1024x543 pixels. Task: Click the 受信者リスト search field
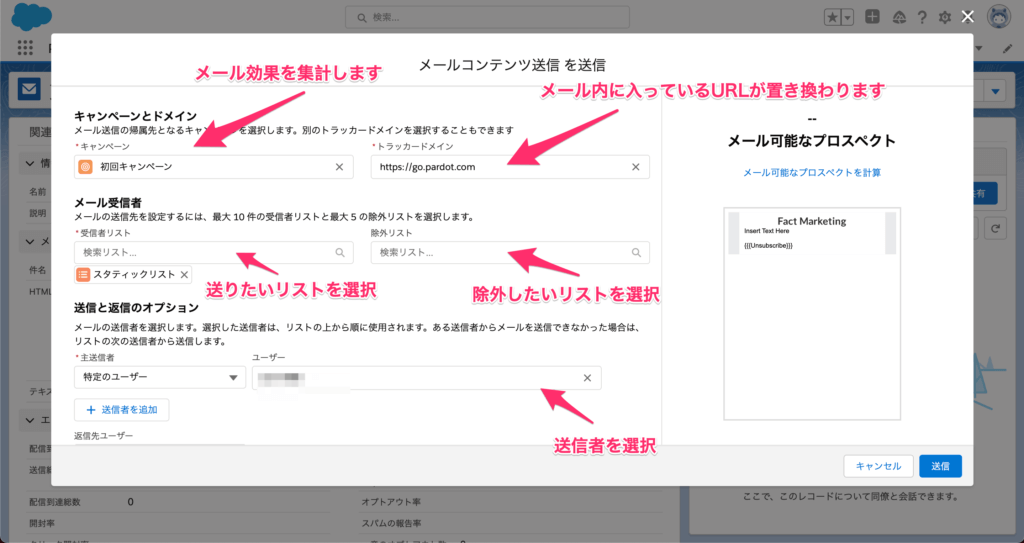(214, 253)
